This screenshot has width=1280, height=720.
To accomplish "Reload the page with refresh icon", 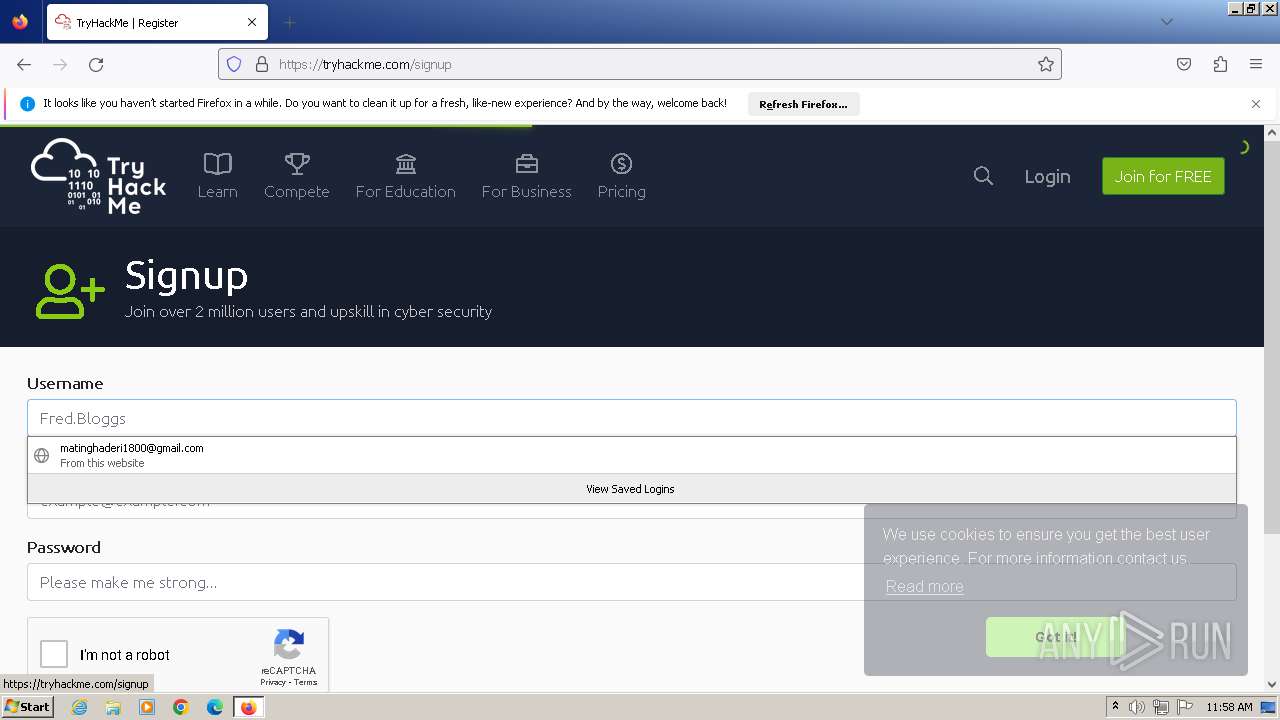I will click(96, 64).
